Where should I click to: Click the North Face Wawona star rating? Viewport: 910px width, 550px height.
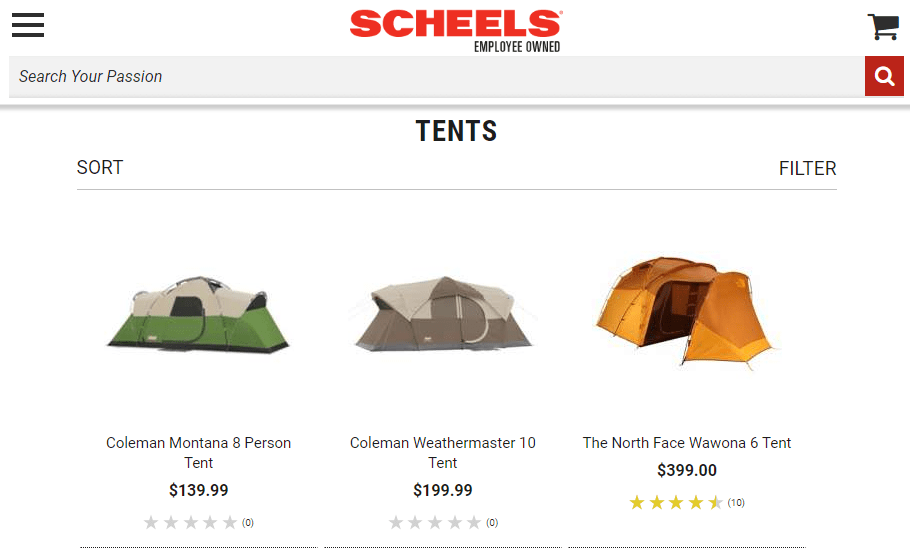[x=676, y=502]
